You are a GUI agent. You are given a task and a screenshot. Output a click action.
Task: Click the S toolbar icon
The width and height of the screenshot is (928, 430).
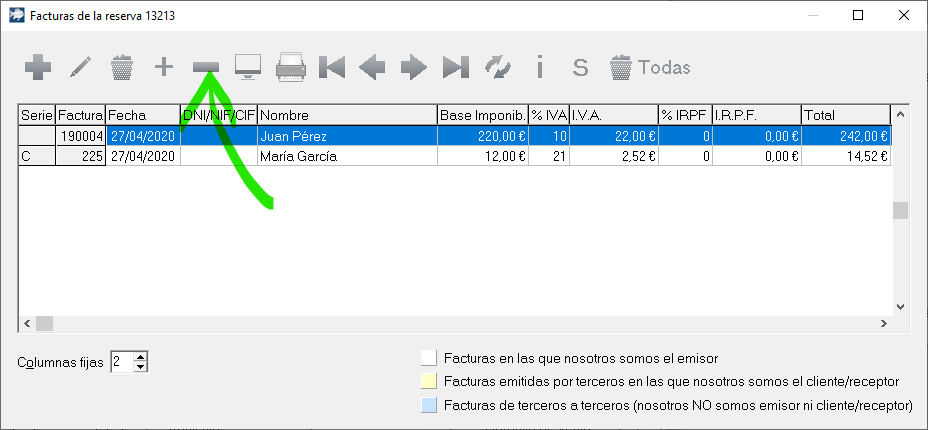click(581, 67)
